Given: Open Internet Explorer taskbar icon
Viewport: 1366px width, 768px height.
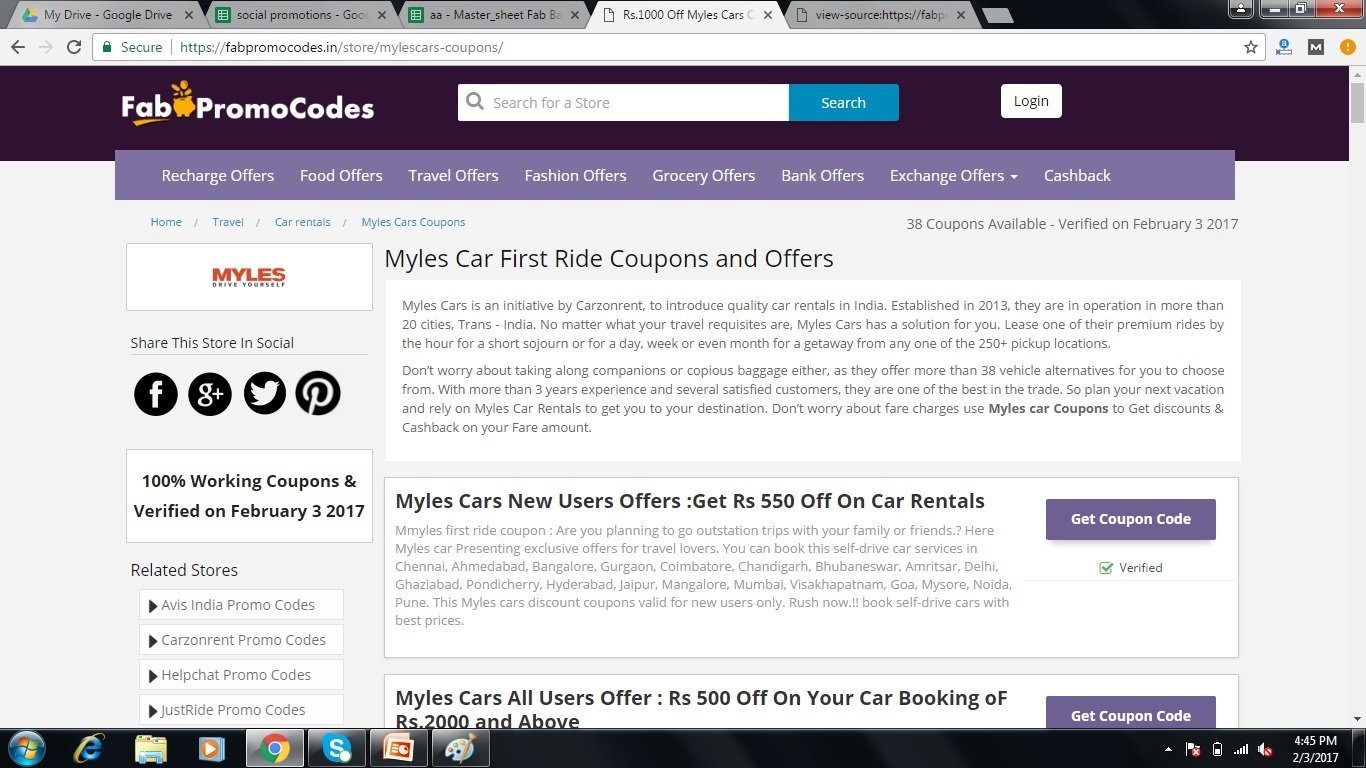Looking at the screenshot, I should click(89, 748).
